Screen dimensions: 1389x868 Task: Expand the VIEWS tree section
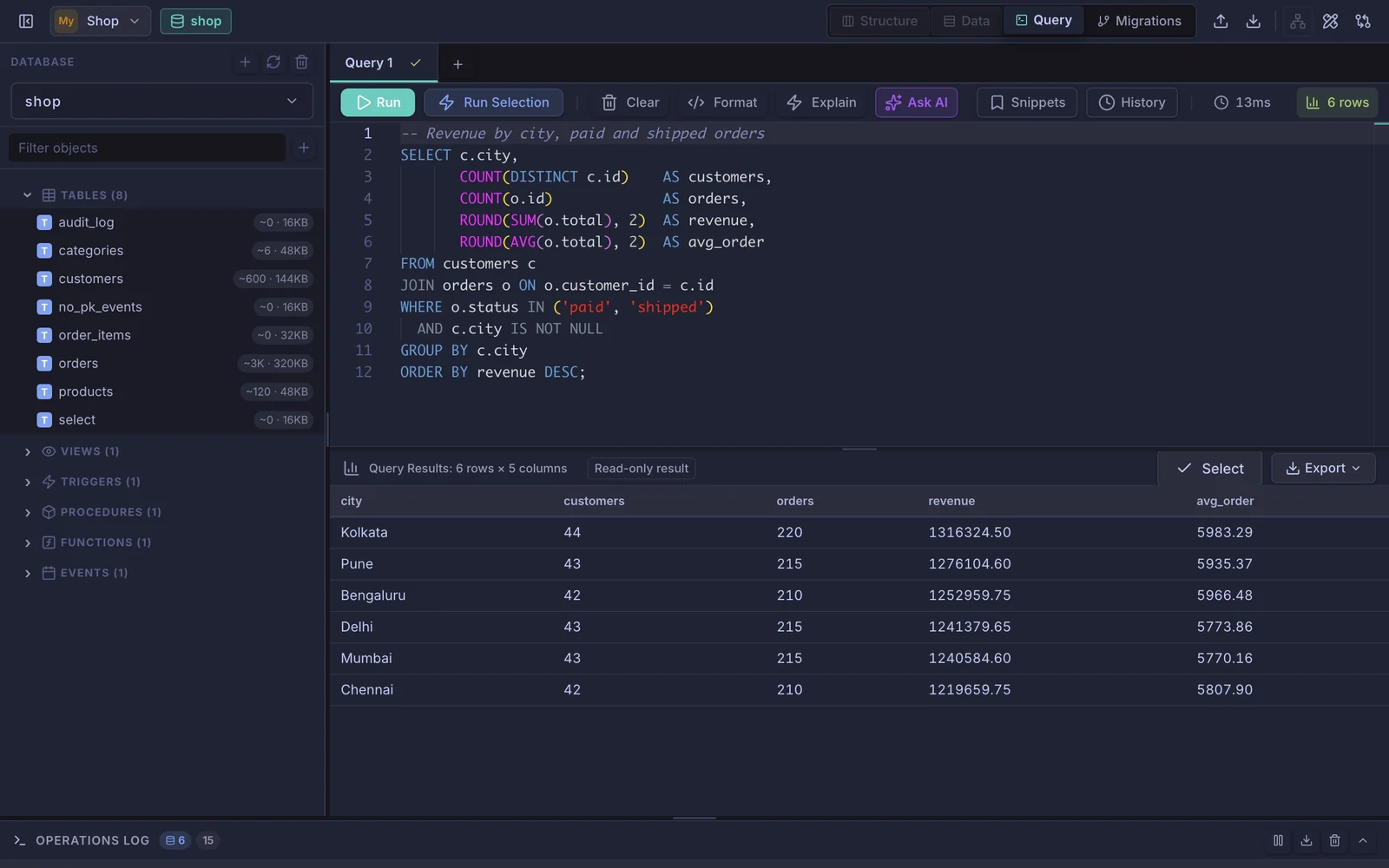pos(28,451)
